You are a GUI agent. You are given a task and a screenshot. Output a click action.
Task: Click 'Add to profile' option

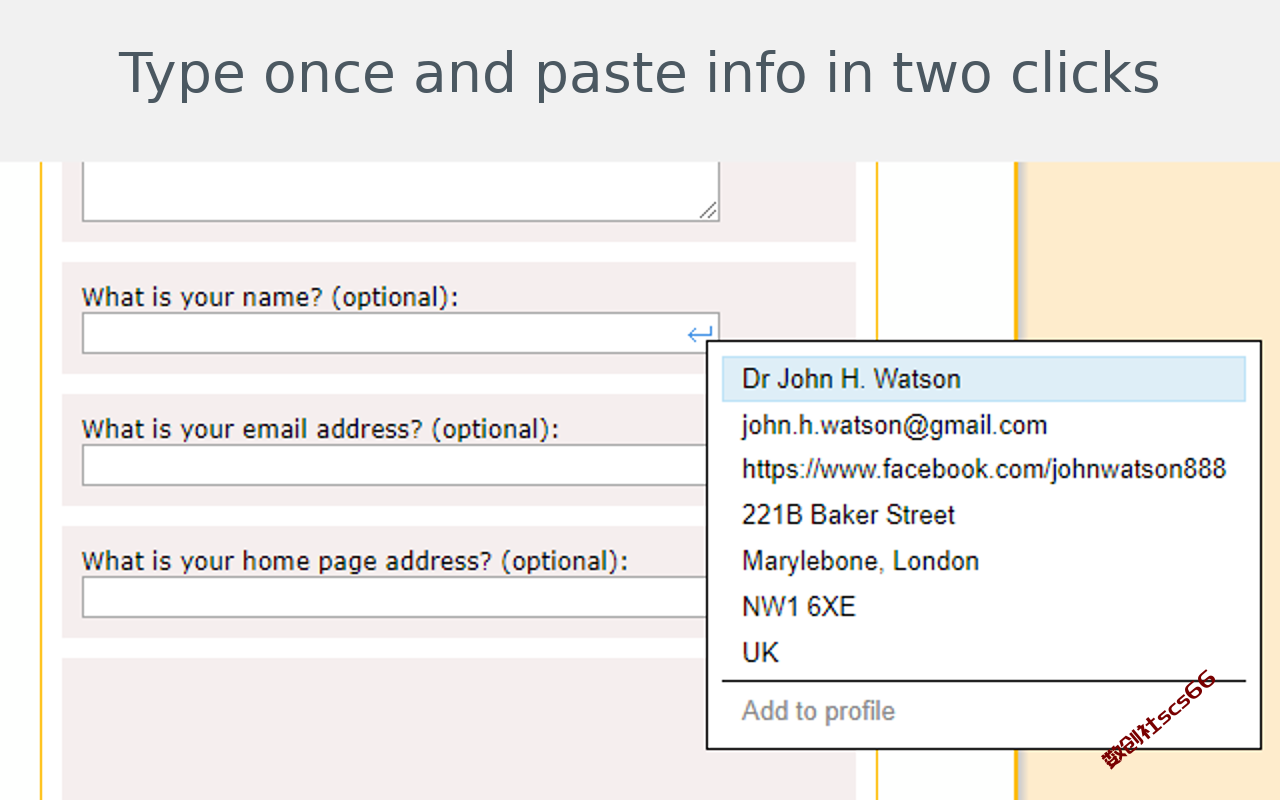(x=818, y=711)
